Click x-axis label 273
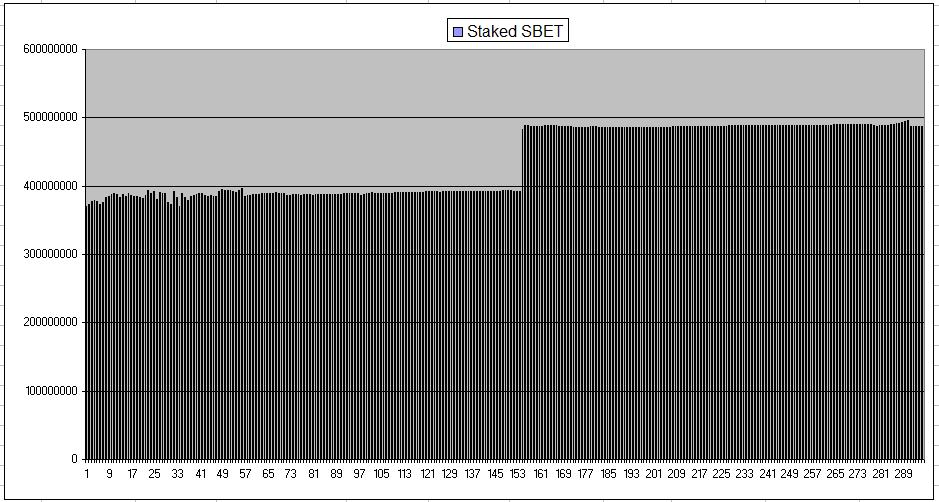The height and width of the screenshot is (502, 939). point(858,474)
